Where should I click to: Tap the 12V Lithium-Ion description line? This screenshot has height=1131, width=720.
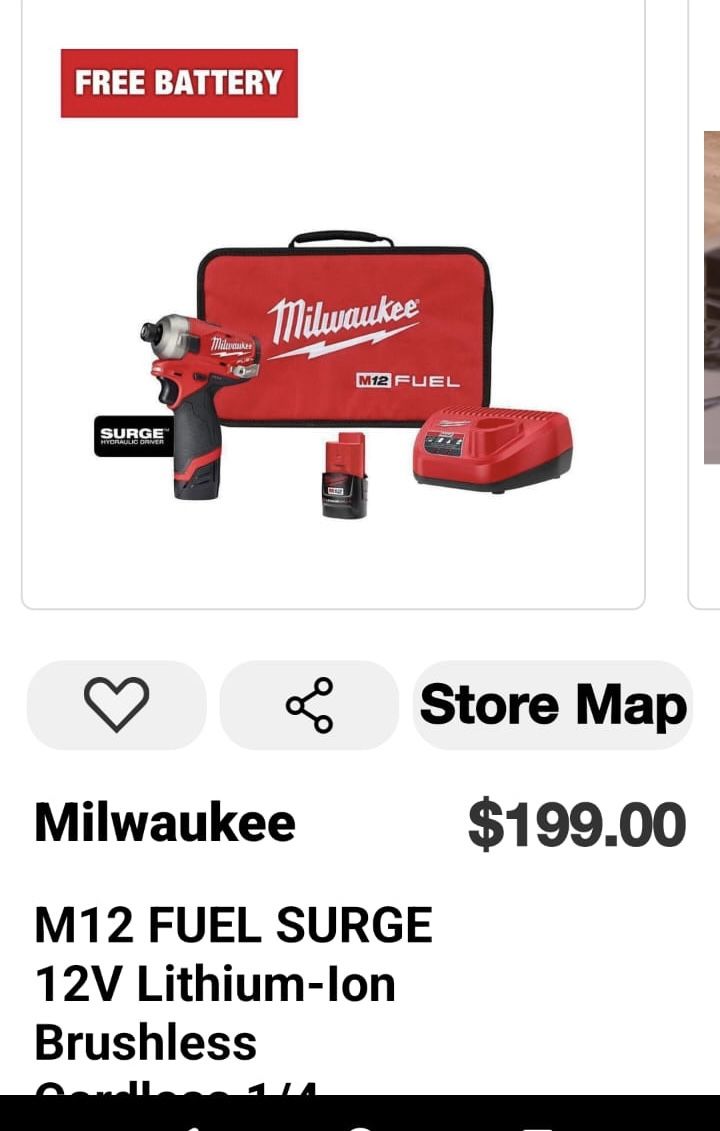[x=215, y=984]
